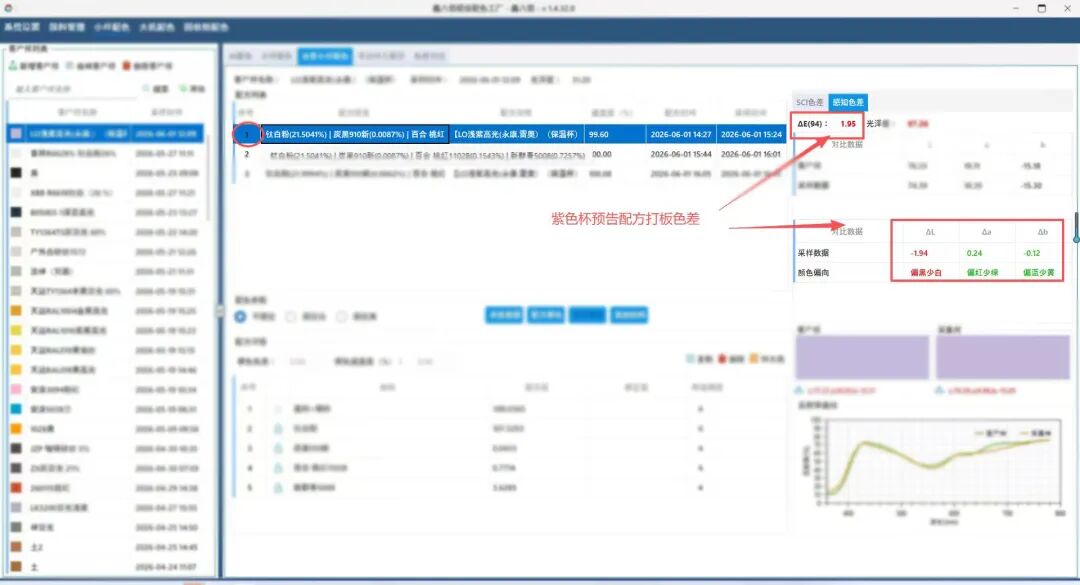The image size is (1080, 585).
Task: Click the black color swatch in the customer list
Action: (16, 173)
